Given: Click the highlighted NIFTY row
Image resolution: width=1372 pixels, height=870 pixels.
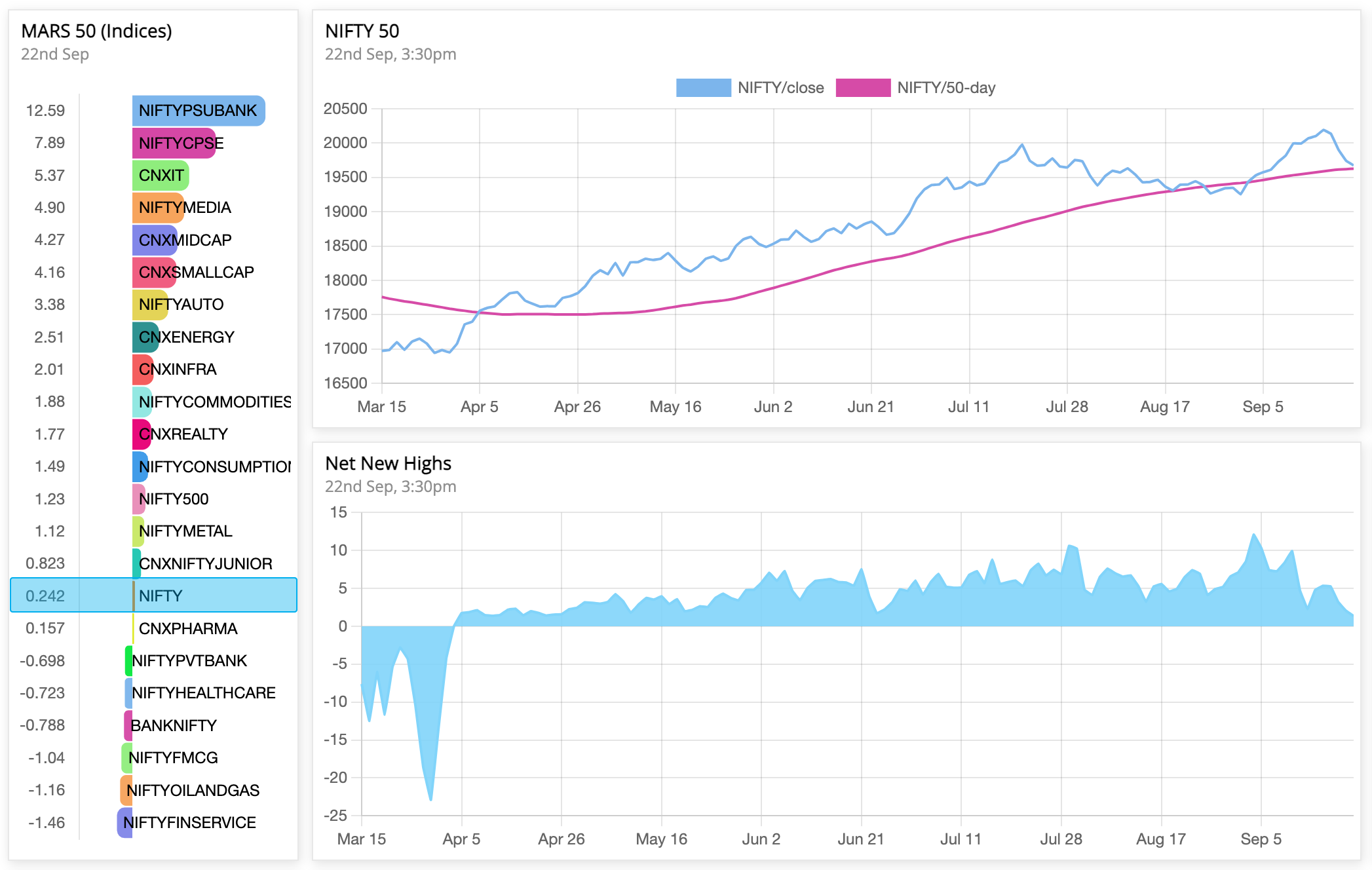Looking at the screenshot, I should pyautogui.click(x=153, y=596).
